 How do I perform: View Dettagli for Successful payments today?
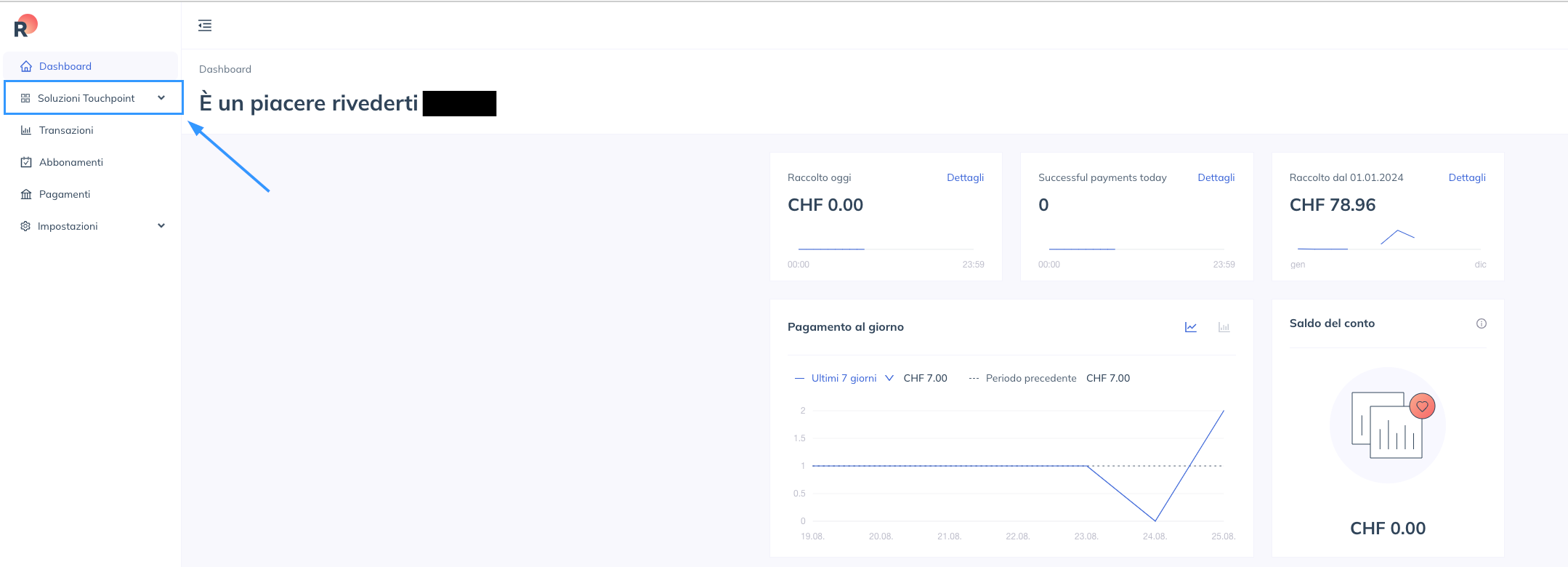(1216, 177)
